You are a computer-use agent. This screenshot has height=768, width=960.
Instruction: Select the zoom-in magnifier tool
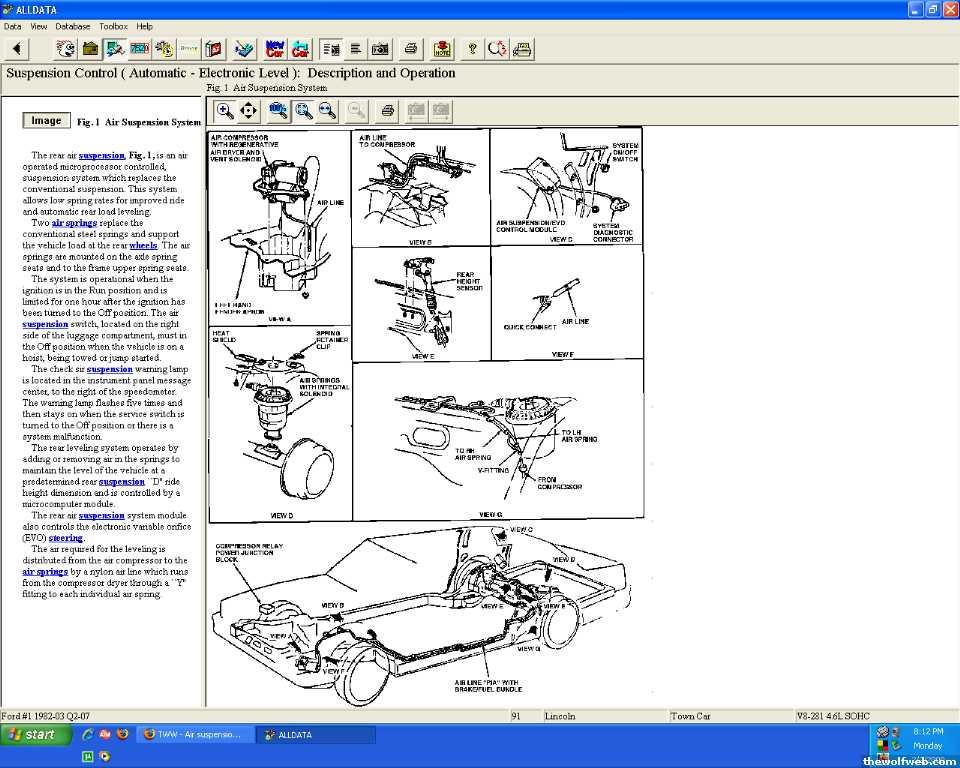(x=225, y=110)
